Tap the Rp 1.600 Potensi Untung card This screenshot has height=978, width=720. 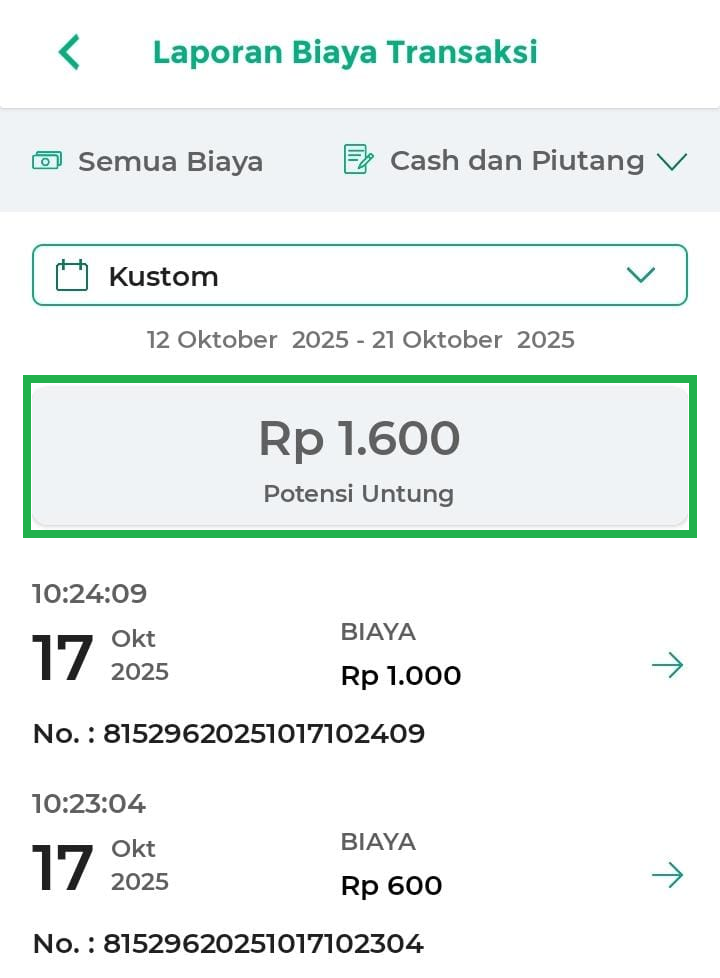tap(360, 457)
